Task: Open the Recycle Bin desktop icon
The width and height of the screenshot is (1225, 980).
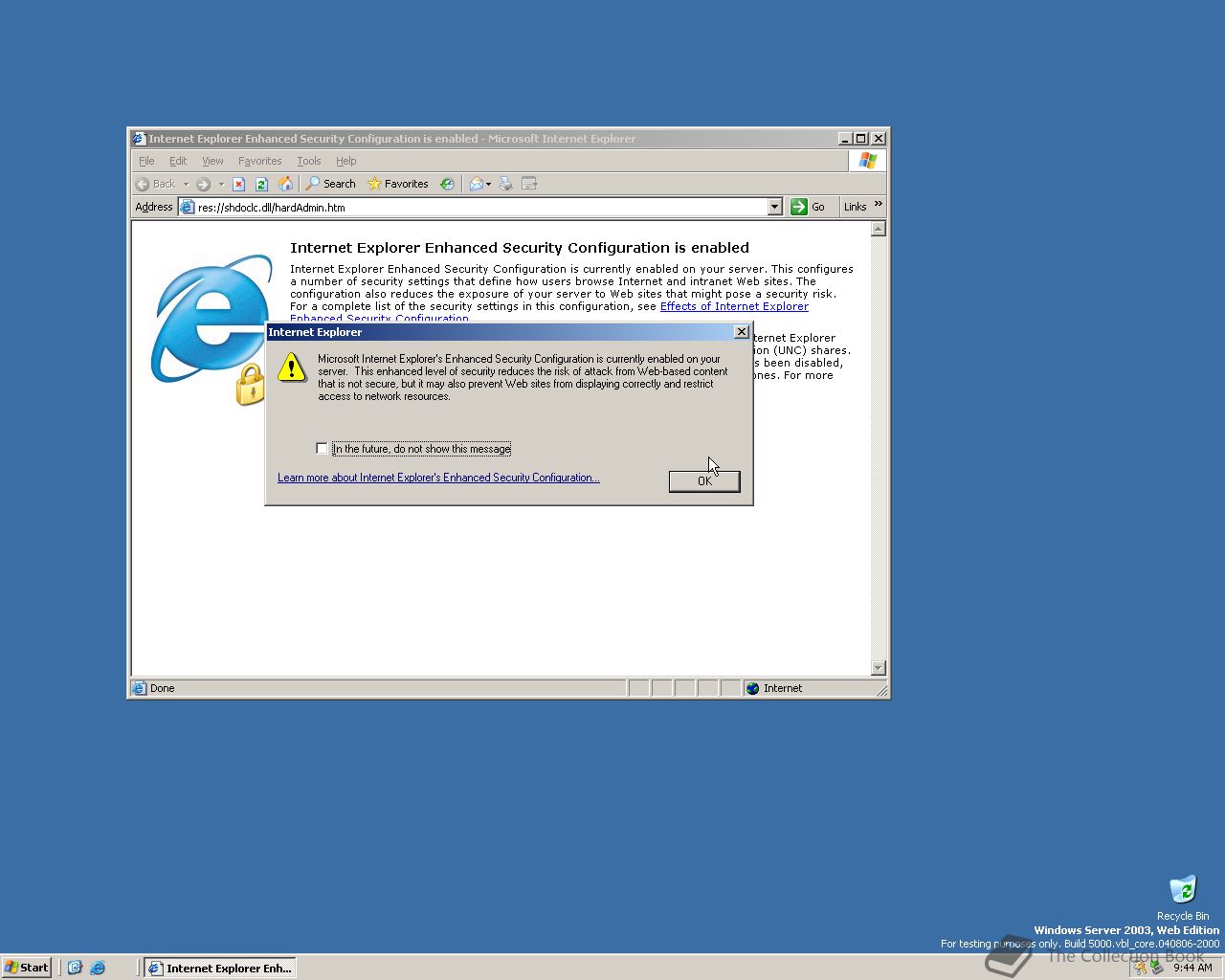Action: [x=1183, y=898]
